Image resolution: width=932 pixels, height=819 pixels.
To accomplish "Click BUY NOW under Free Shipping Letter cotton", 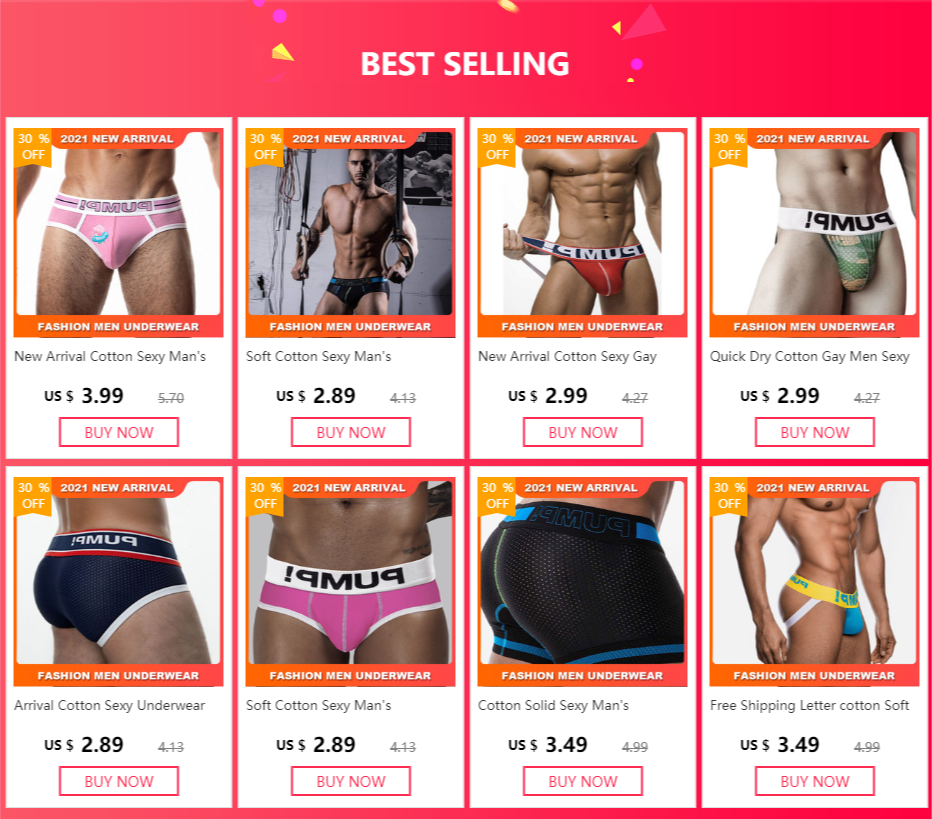I will pos(815,781).
